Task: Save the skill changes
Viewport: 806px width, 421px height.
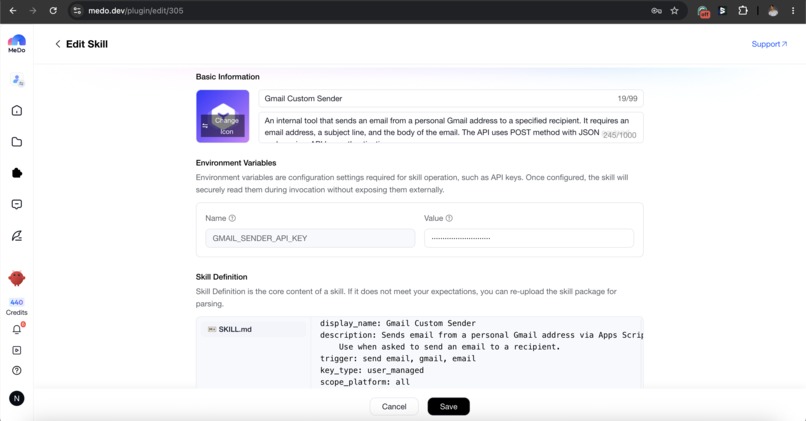Action: tap(448, 407)
